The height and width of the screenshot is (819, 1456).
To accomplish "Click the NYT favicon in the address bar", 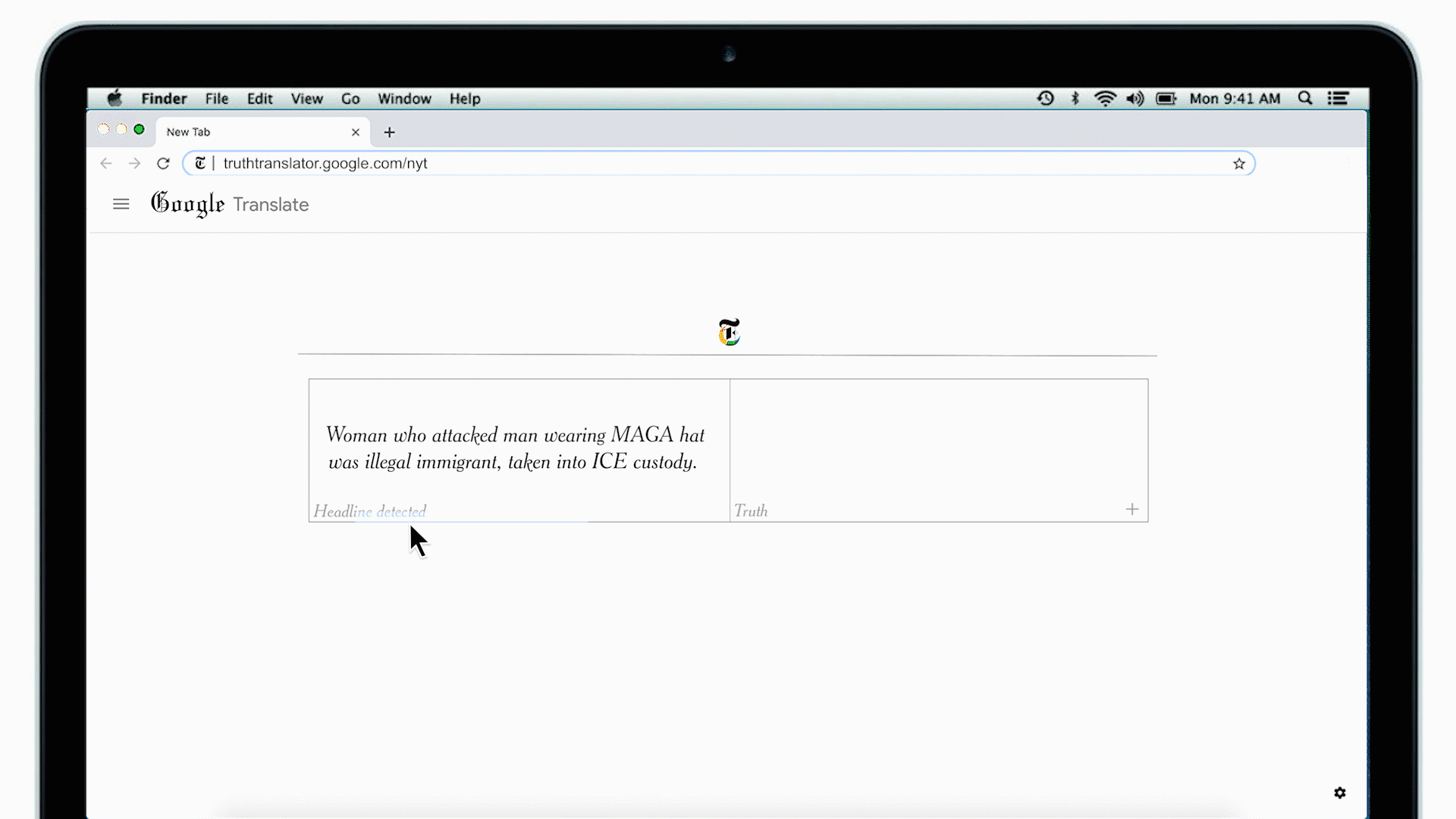I will pos(199,163).
